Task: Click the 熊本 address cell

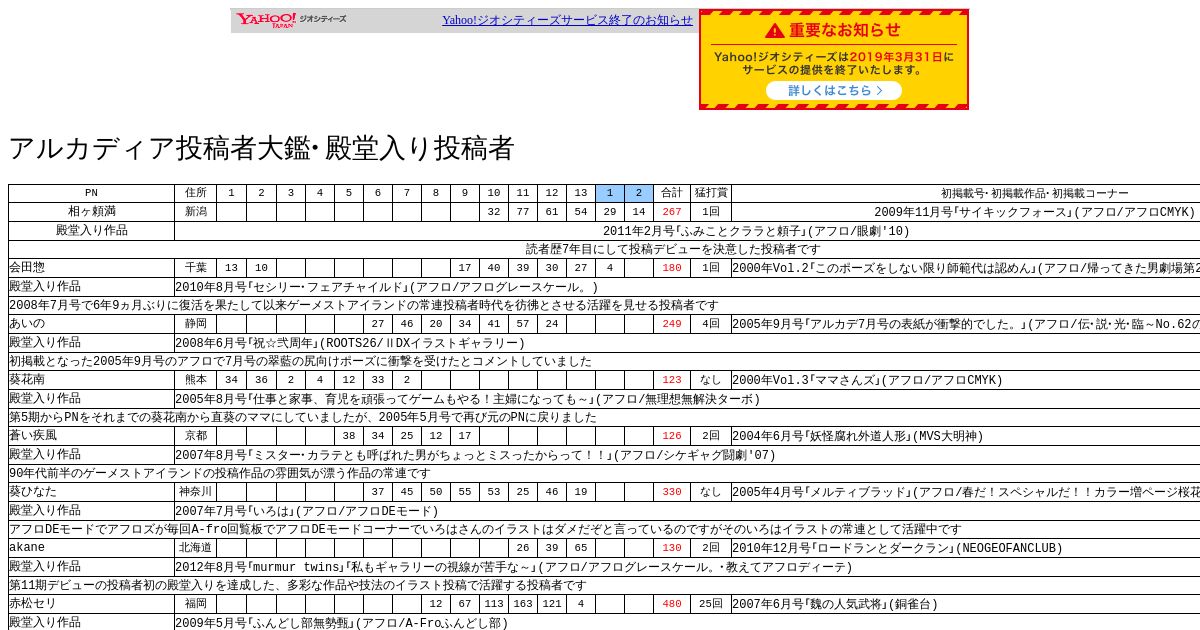Action: click(x=195, y=380)
